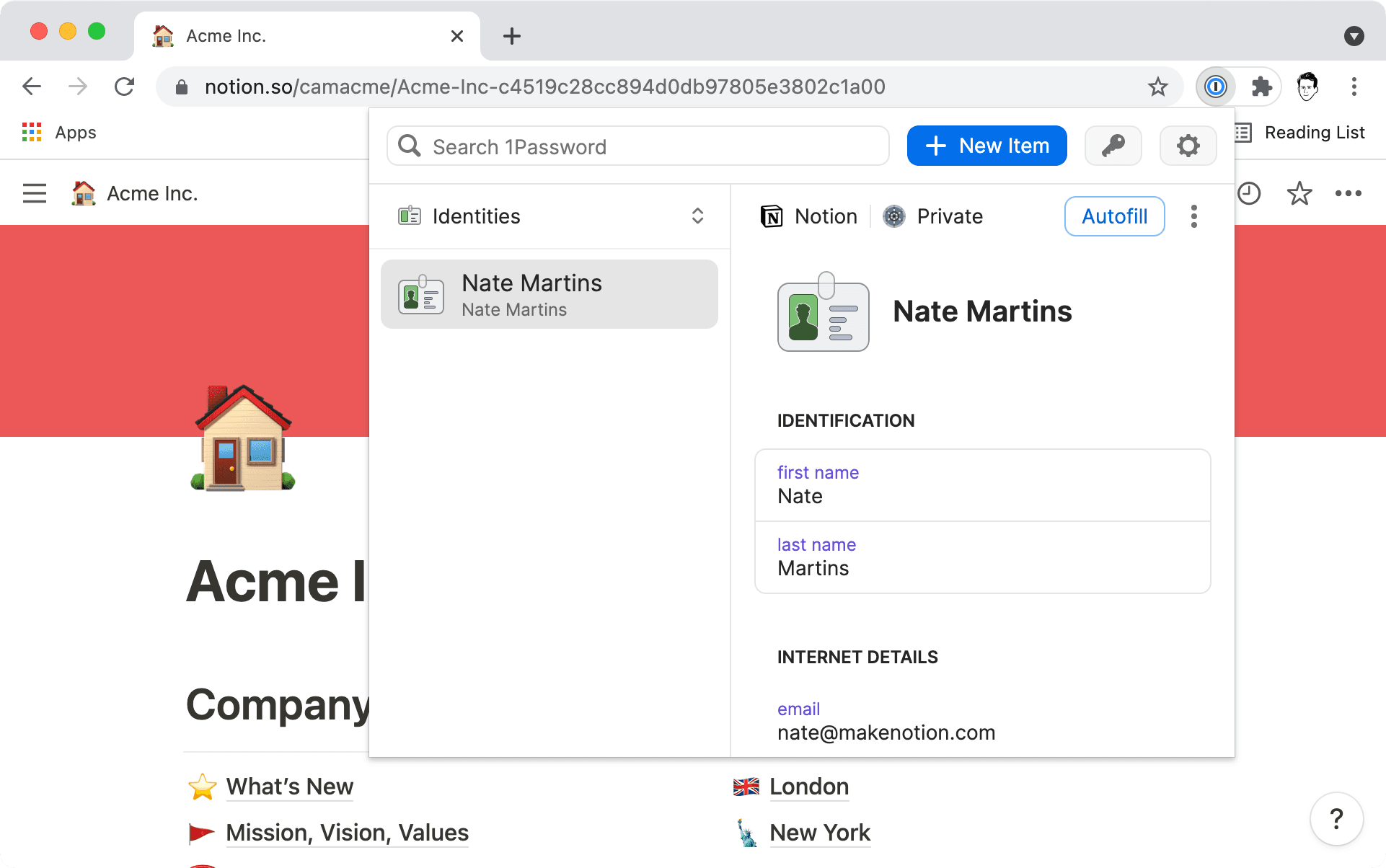Screen dimensions: 1386x868
Task: Open Notion page history via clock icon
Action: (x=1250, y=193)
